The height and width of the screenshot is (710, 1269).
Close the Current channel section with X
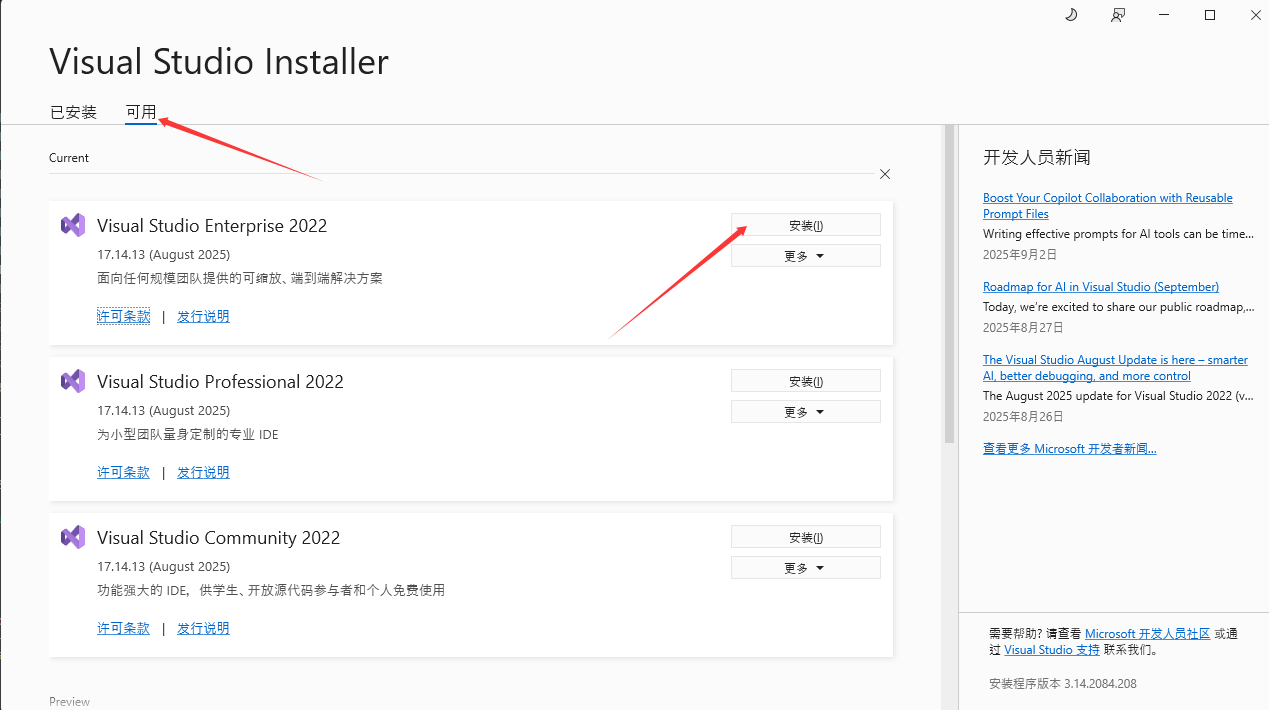point(885,174)
